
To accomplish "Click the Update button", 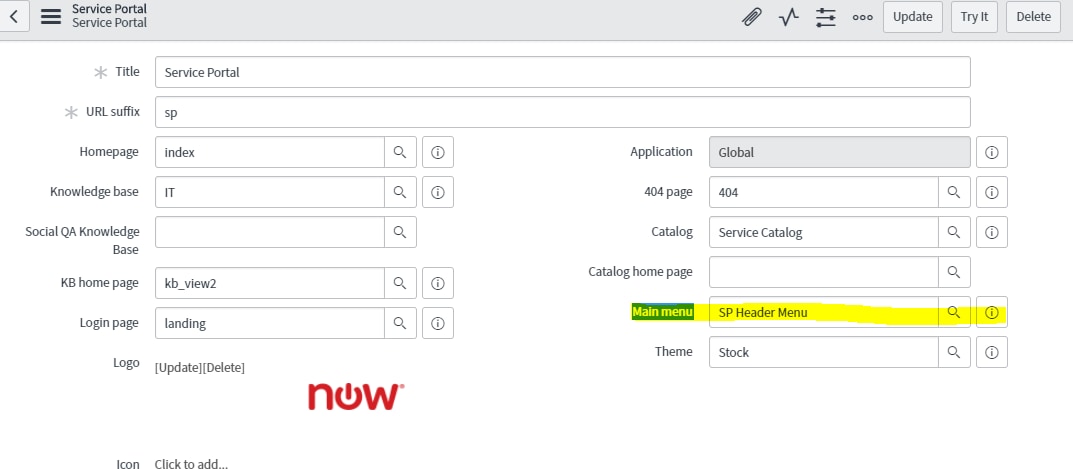I will tap(913, 17).
